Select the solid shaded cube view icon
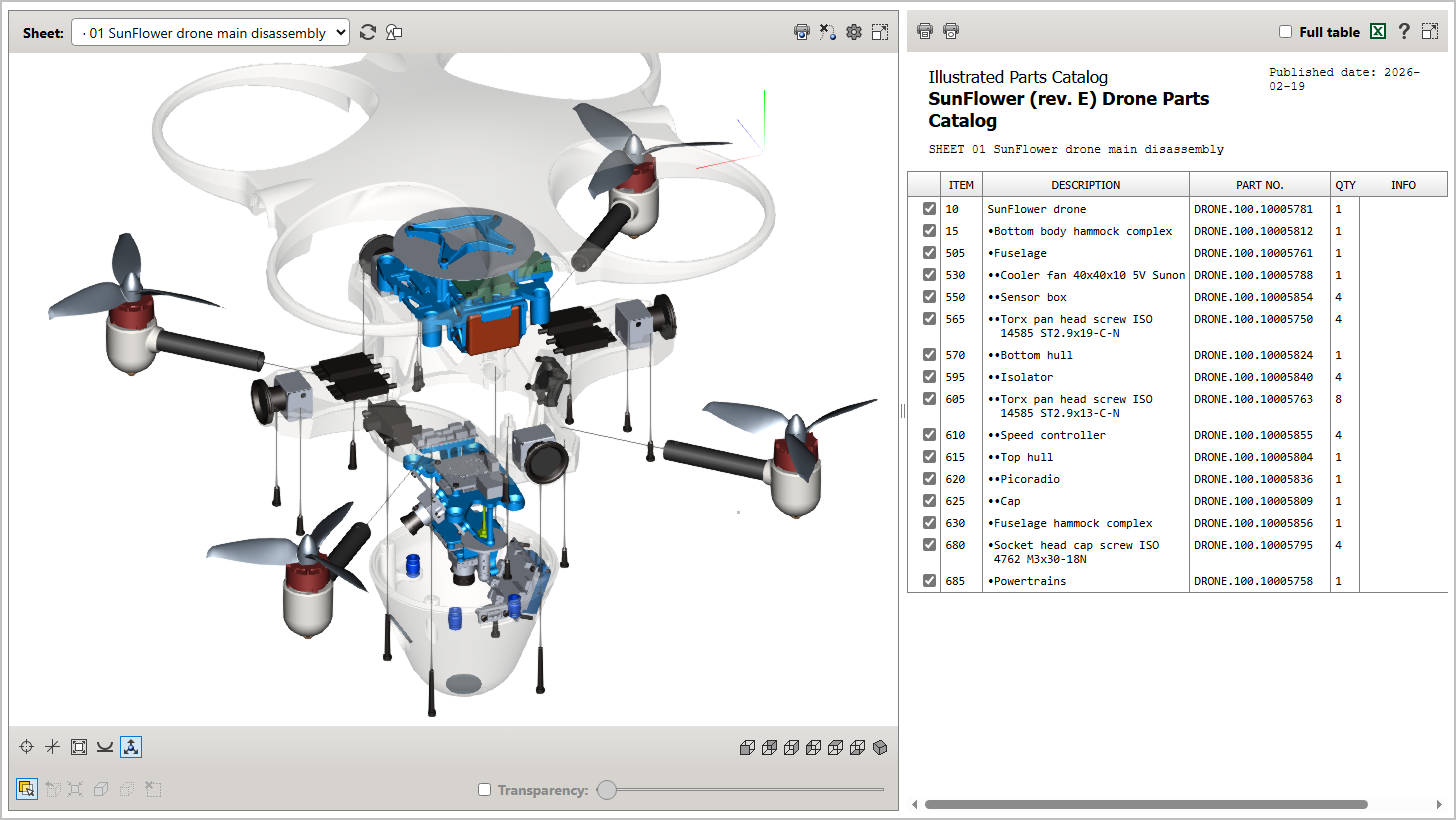This screenshot has height=820, width=1456. [x=880, y=748]
